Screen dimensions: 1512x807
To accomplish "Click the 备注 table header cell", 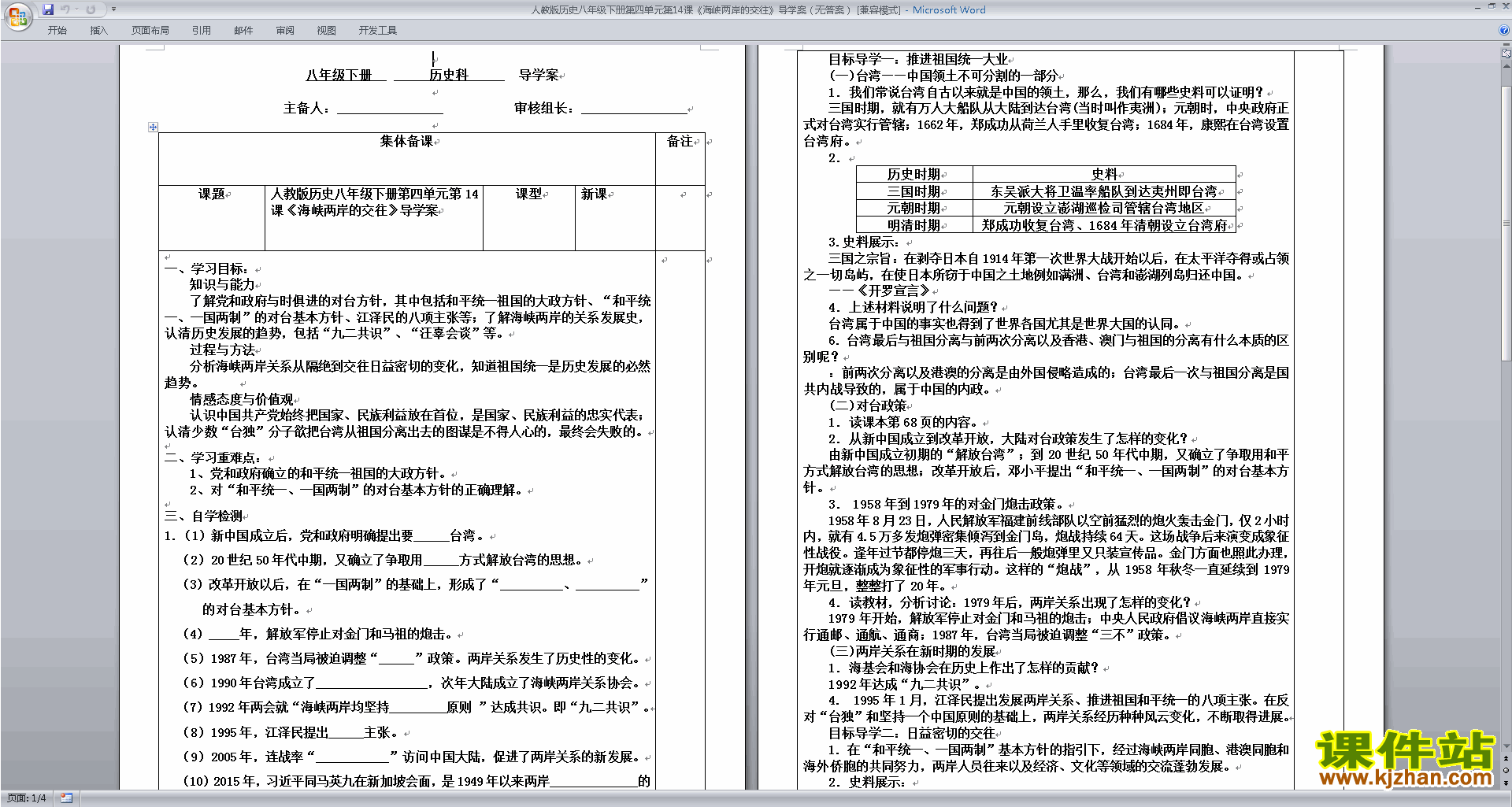I will coord(680,158).
